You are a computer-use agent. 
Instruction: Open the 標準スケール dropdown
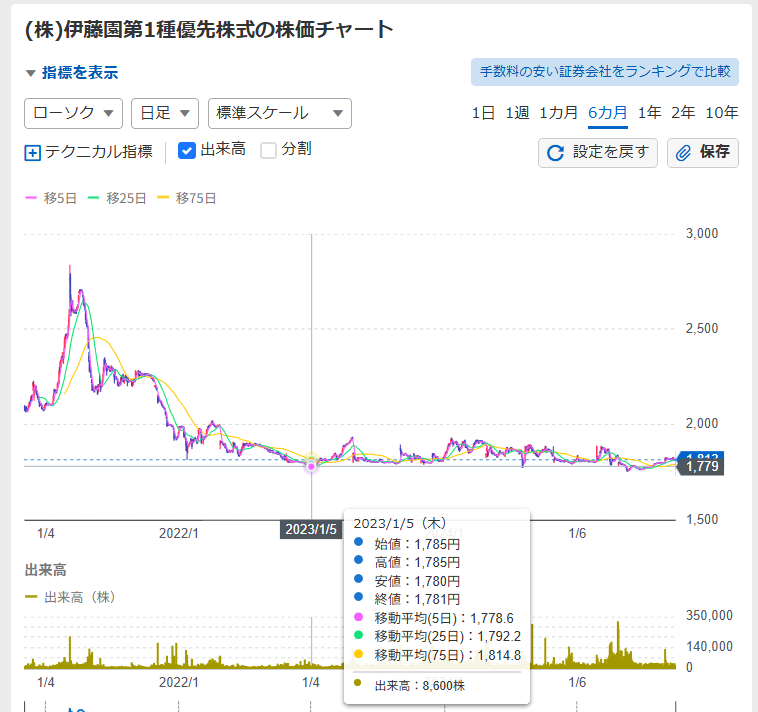(279, 113)
